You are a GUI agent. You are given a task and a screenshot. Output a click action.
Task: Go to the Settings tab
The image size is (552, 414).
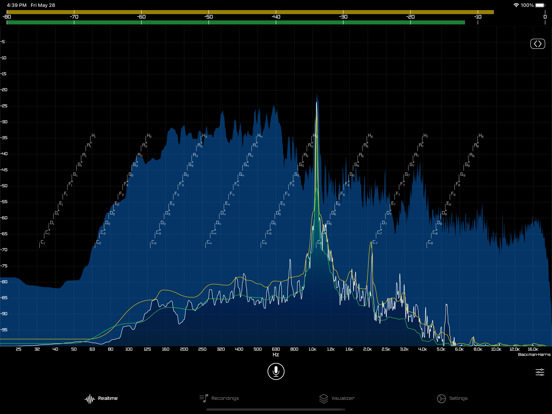[x=452, y=399]
